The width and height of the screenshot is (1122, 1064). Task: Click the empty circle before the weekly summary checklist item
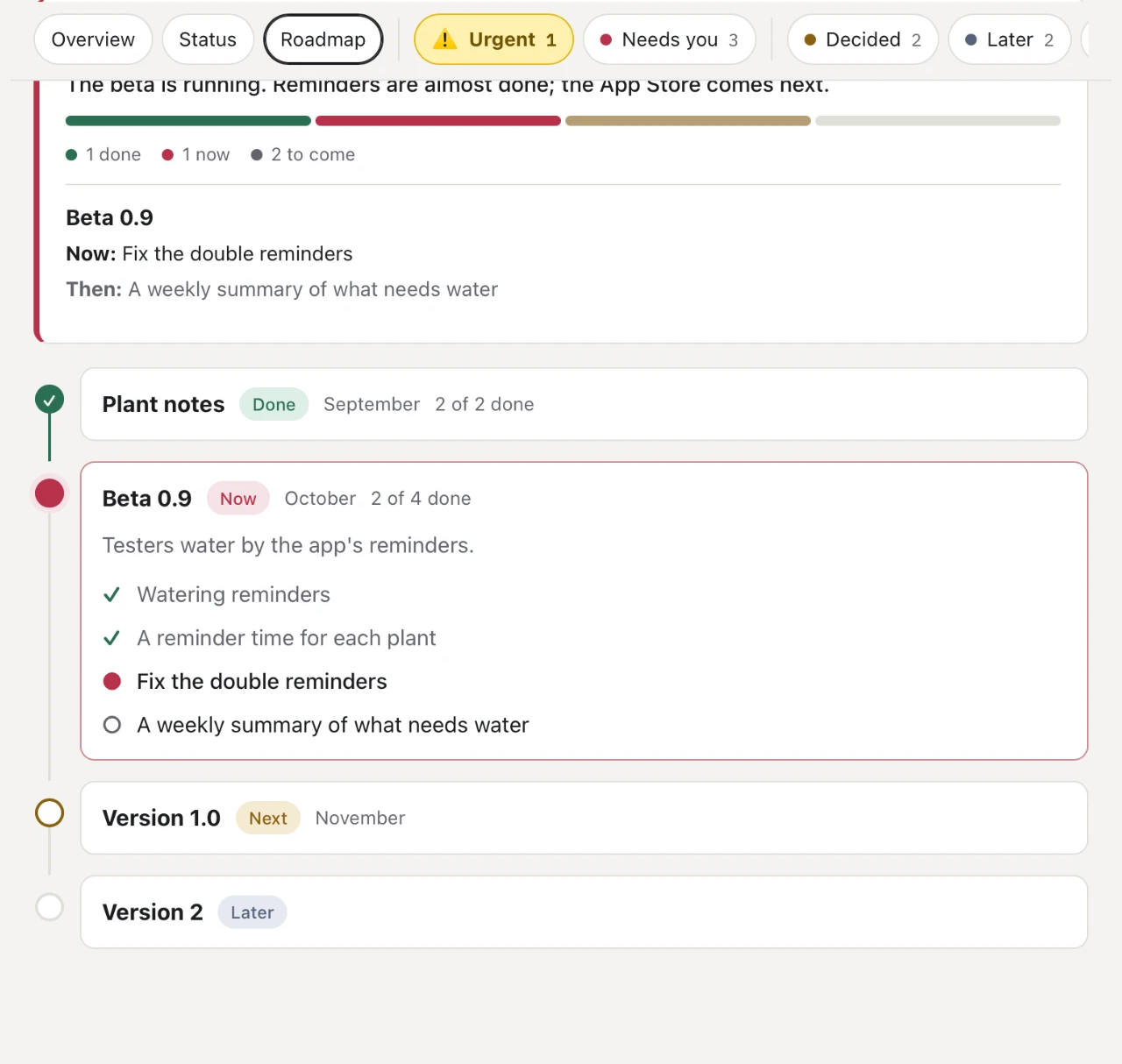[112, 725]
